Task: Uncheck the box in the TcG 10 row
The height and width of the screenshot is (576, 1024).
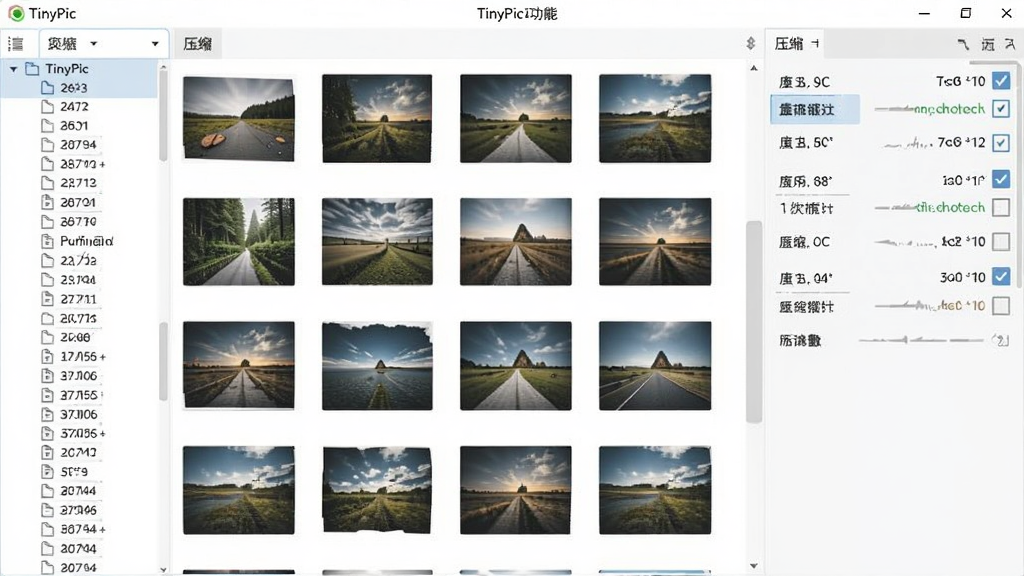Action: pos(1000,81)
